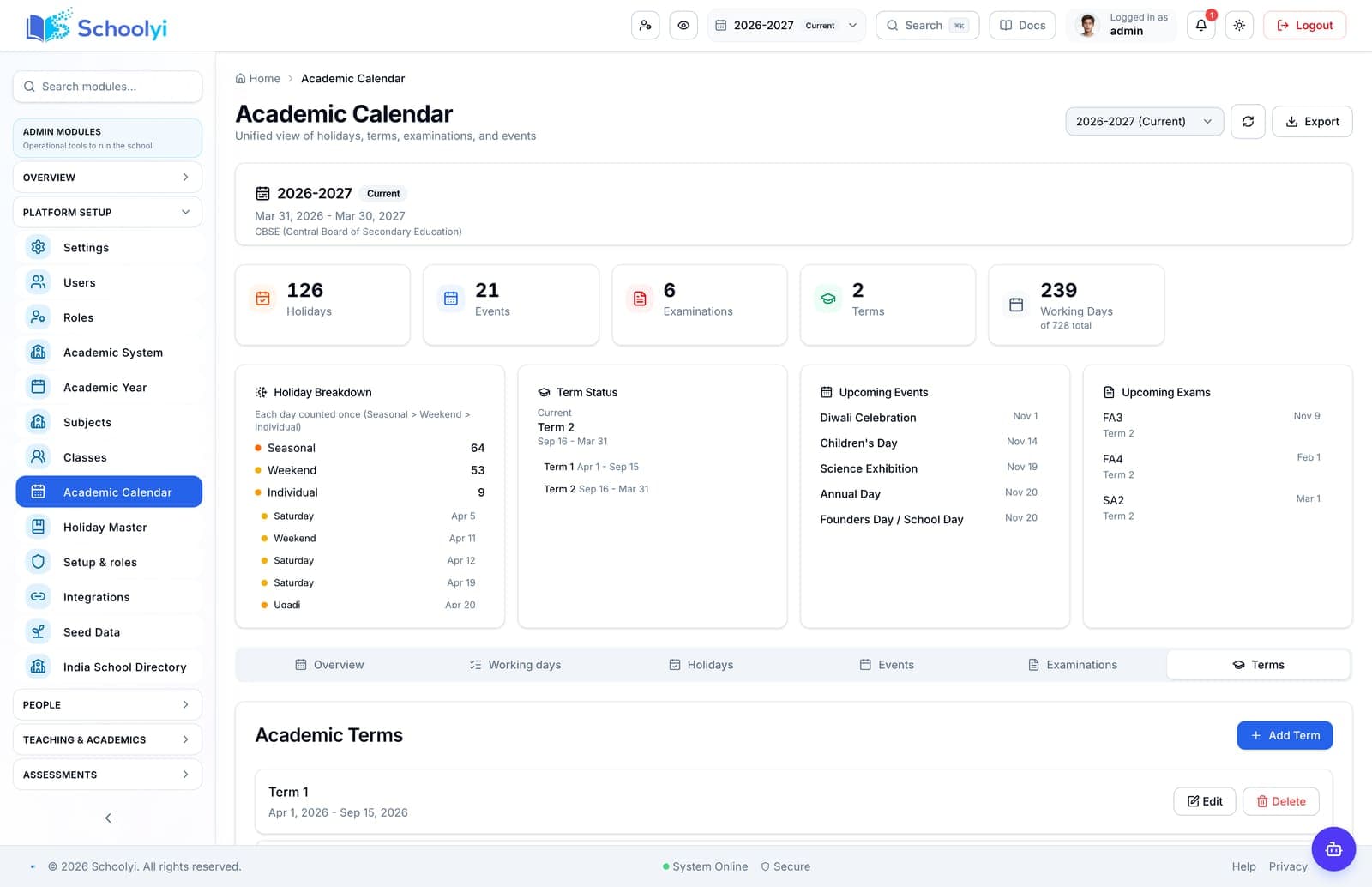Click the refresh icon next to Export
Image resolution: width=1372 pixels, height=887 pixels.
pos(1248,121)
